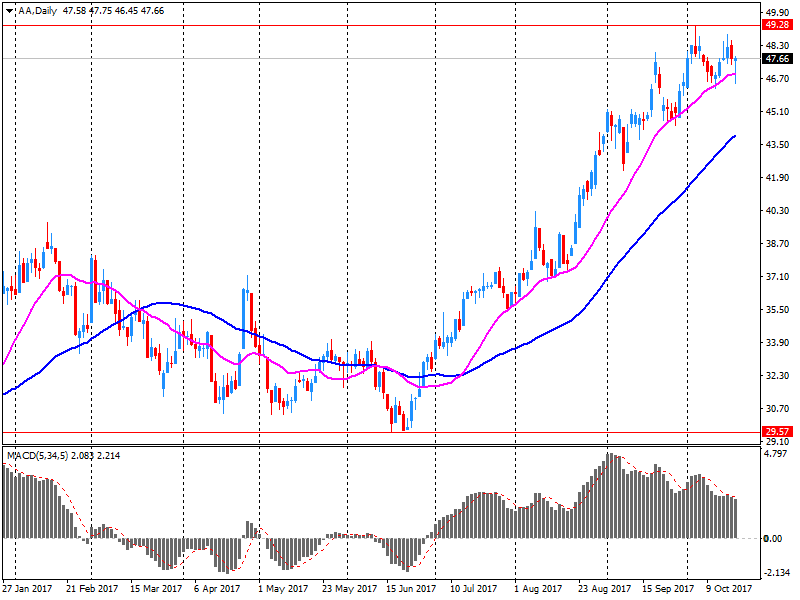Click the MACD scale value 0.00

point(774,539)
